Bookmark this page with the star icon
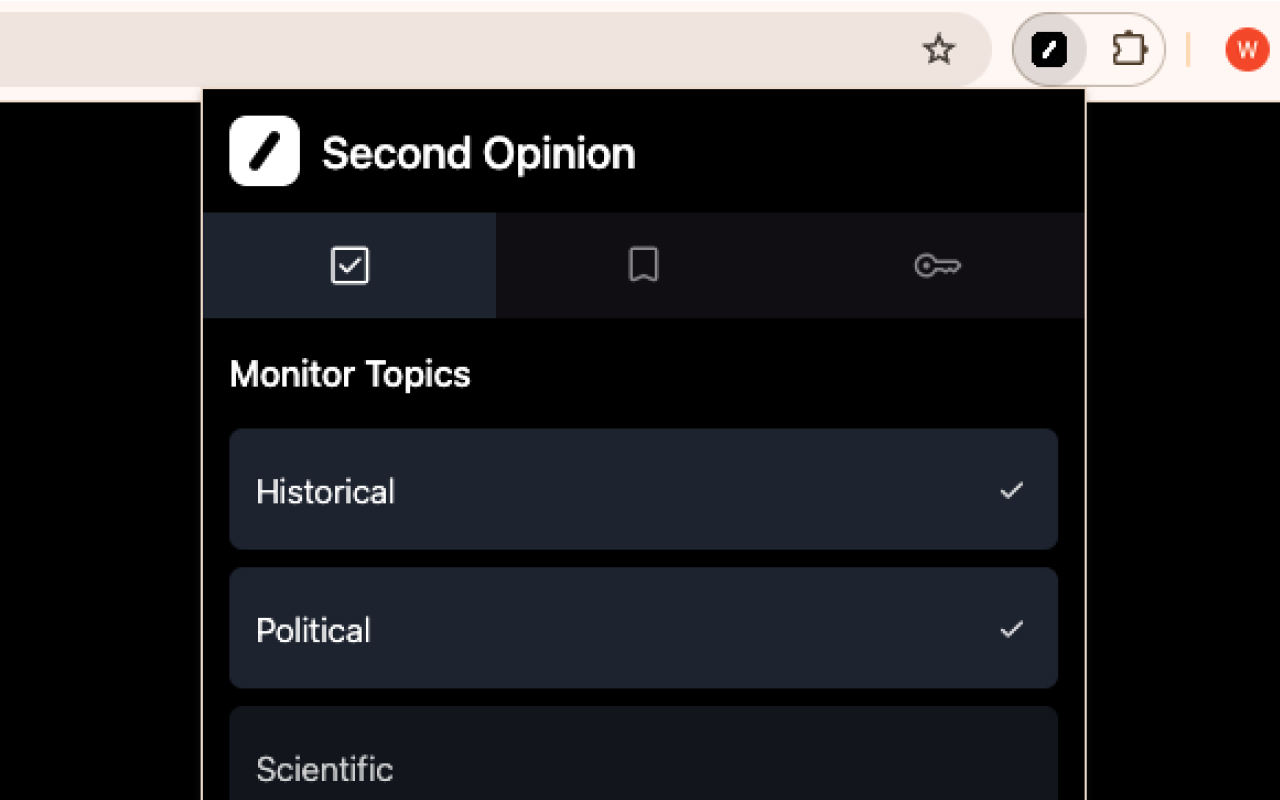Viewport: 1280px width, 800px height. click(x=938, y=49)
